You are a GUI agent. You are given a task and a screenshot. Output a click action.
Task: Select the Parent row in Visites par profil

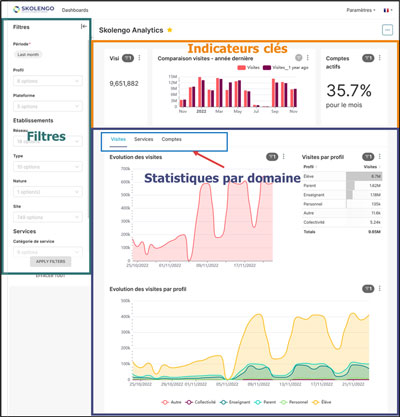click(x=342, y=185)
